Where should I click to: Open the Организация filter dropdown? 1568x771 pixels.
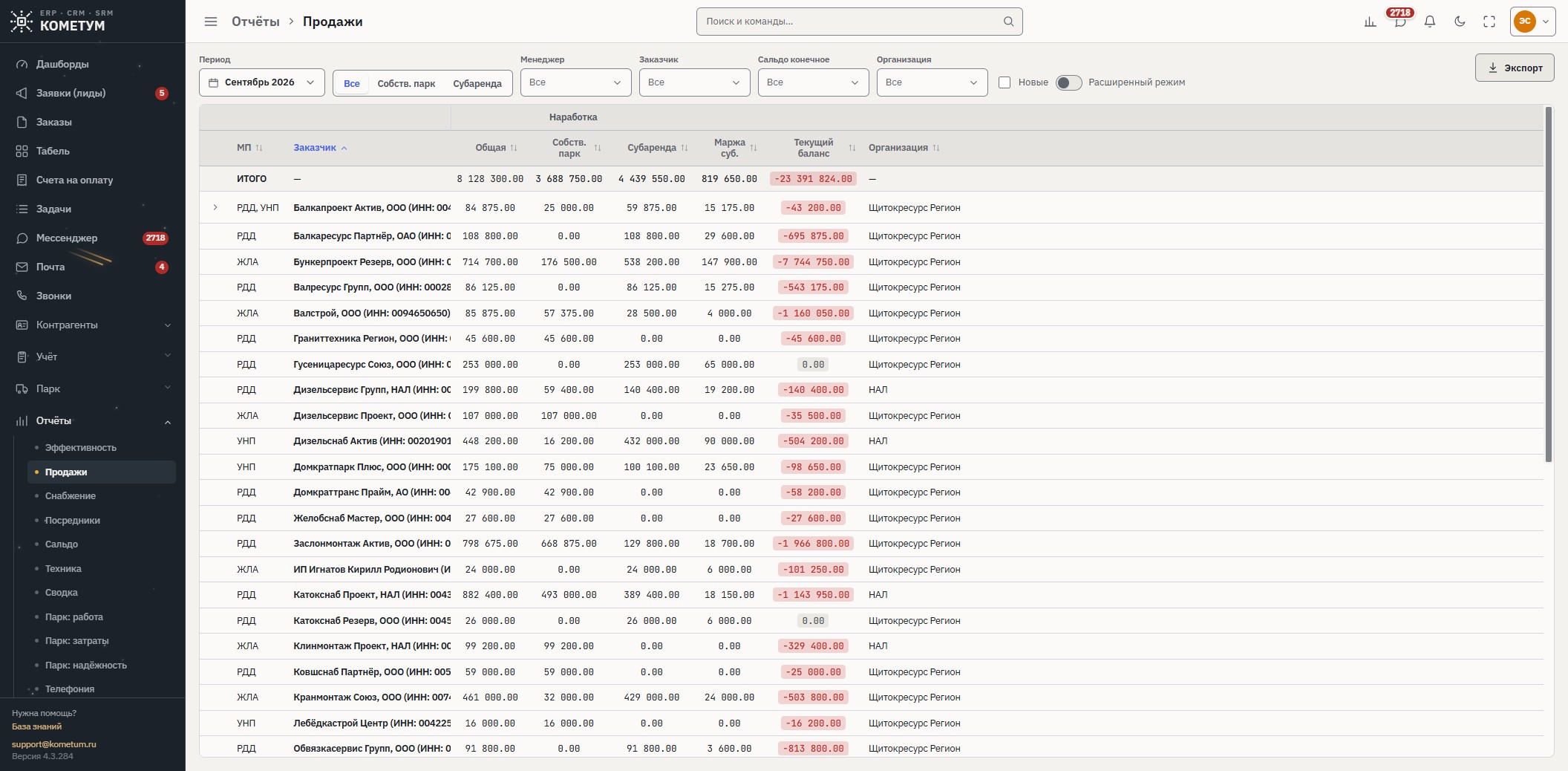pos(932,82)
